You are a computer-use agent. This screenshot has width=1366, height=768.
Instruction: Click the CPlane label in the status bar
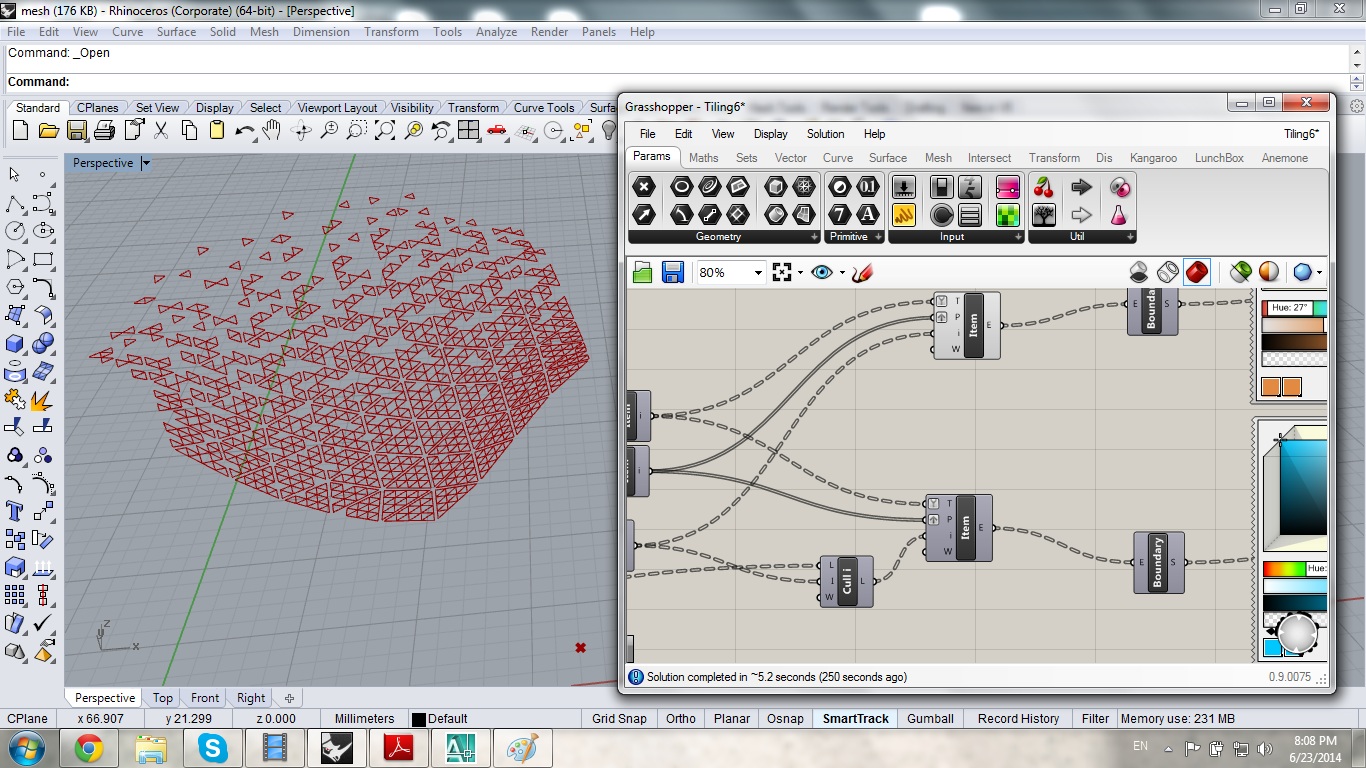click(x=27, y=718)
